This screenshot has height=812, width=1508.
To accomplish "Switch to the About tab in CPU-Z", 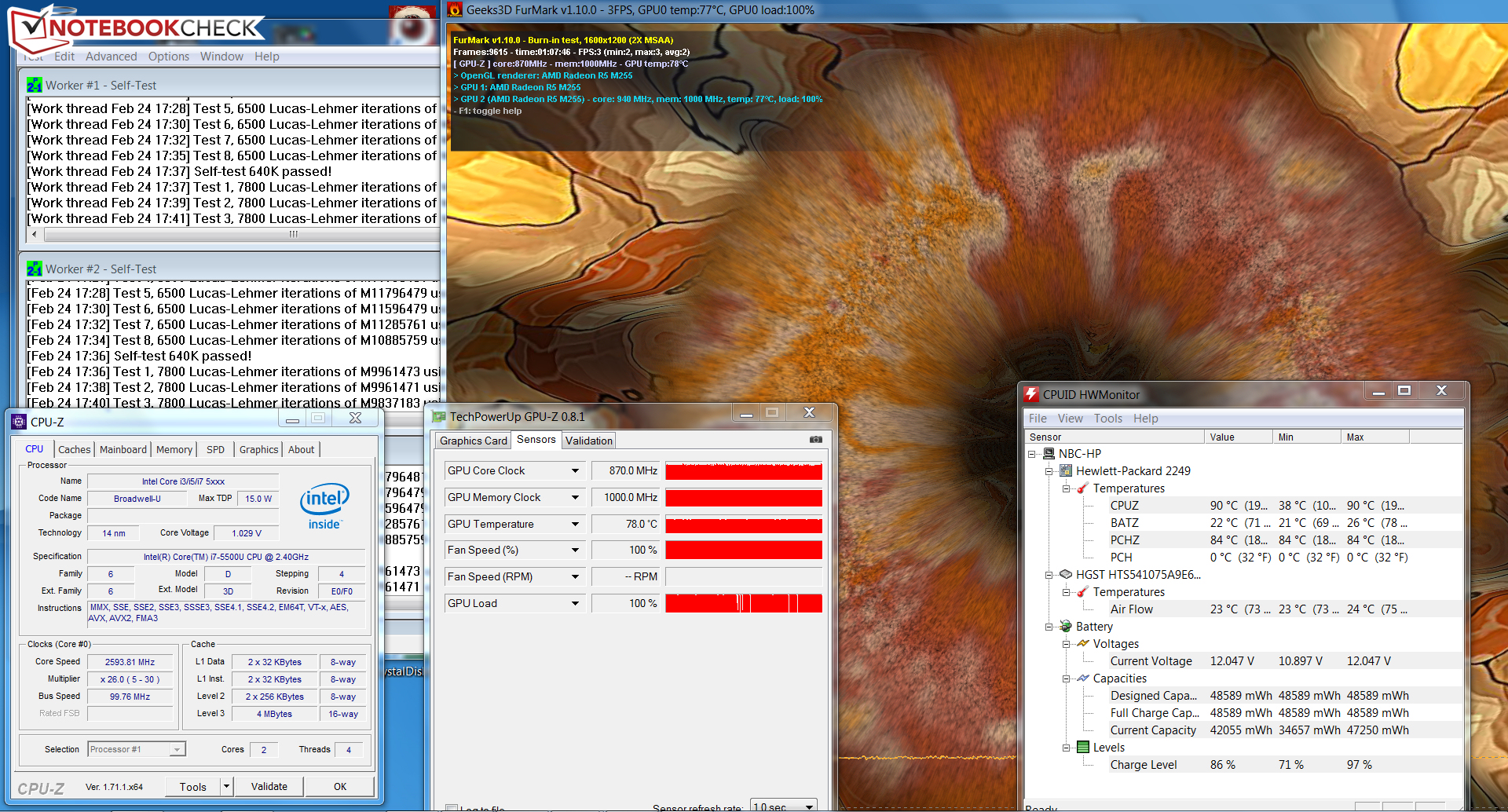I will [x=301, y=449].
